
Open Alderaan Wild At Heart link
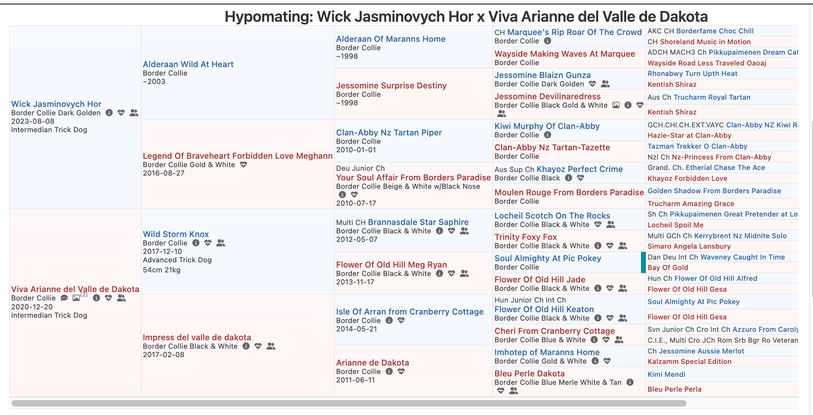(x=188, y=64)
